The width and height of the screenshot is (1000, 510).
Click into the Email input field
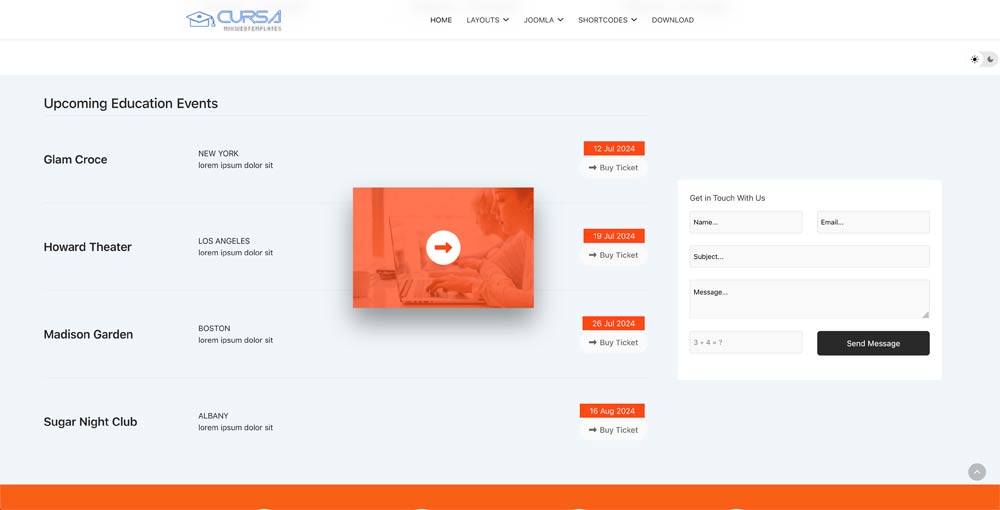click(873, 222)
